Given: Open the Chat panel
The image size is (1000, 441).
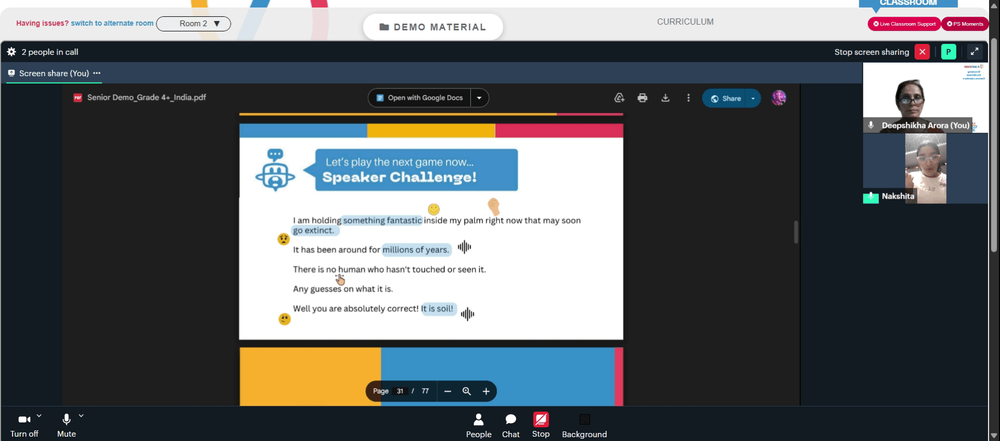Looking at the screenshot, I should [511, 426].
